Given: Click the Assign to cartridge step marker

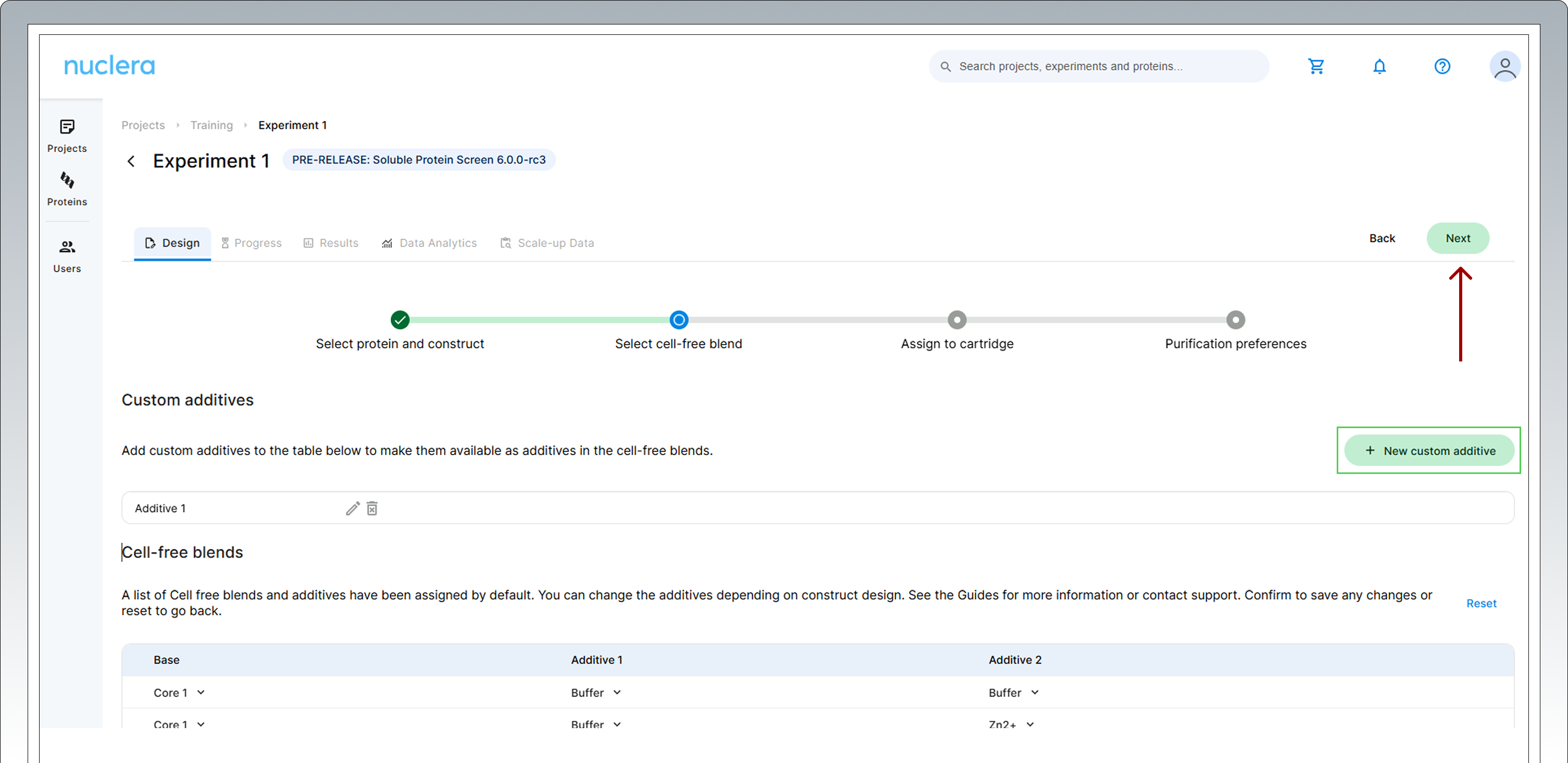Looking at the screenshot, I should [x=957, y=319].
